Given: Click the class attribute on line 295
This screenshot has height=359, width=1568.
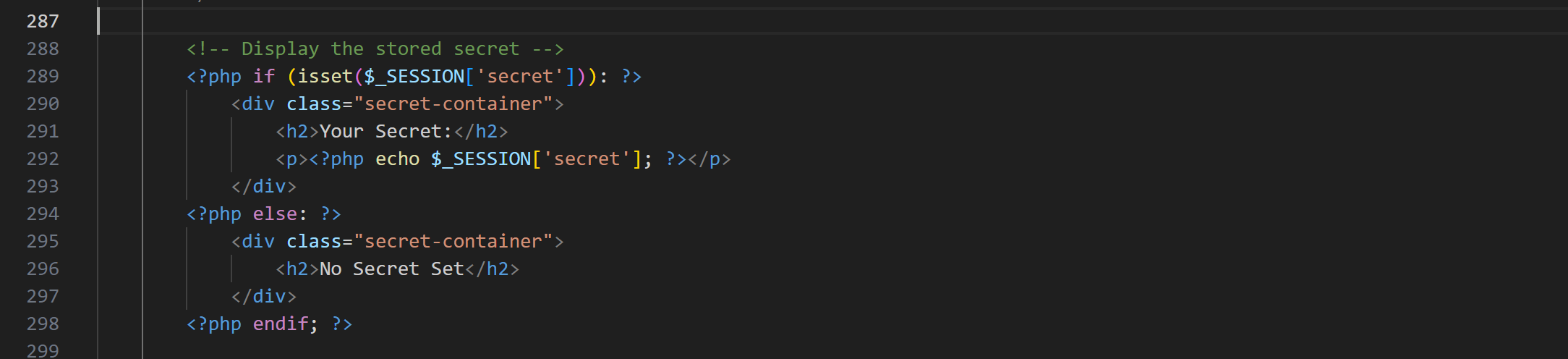Looking at the screenshot, I should [x=314, y=241].
